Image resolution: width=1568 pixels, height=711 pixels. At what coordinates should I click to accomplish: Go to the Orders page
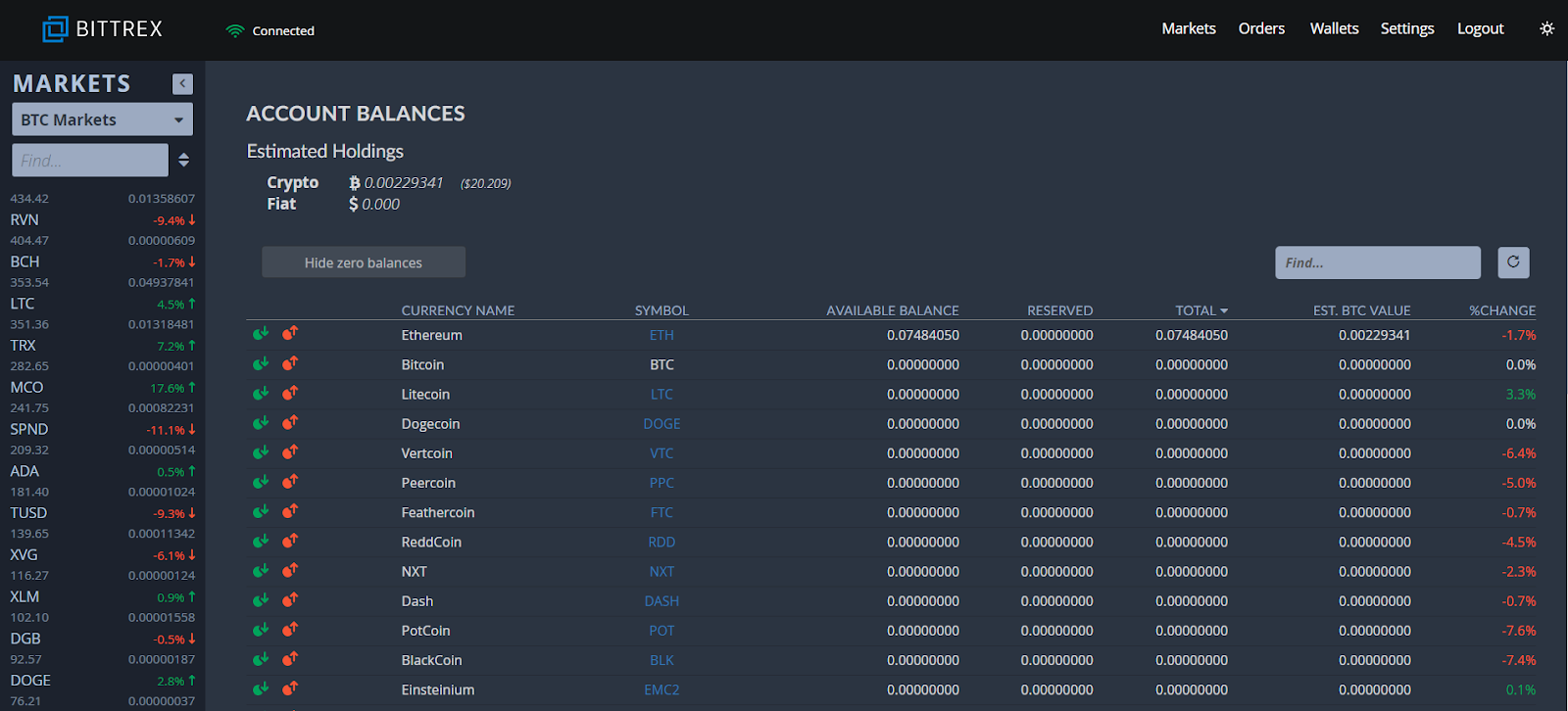click(1261, 28)
